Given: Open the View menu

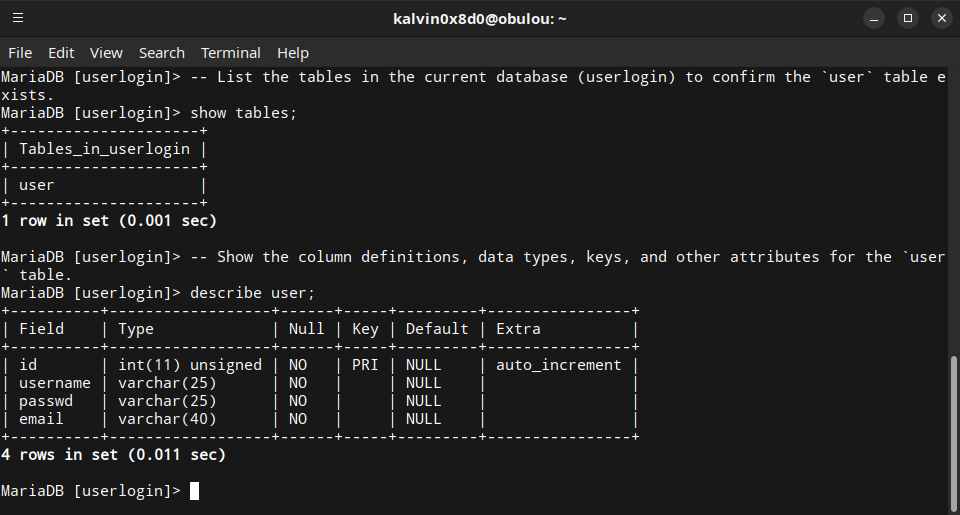Looking at the screenshot, I should pos(106,53).
